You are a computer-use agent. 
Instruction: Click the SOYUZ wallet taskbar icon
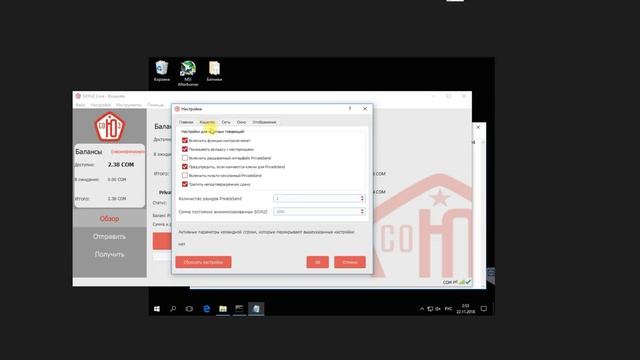tap(256, 309)
